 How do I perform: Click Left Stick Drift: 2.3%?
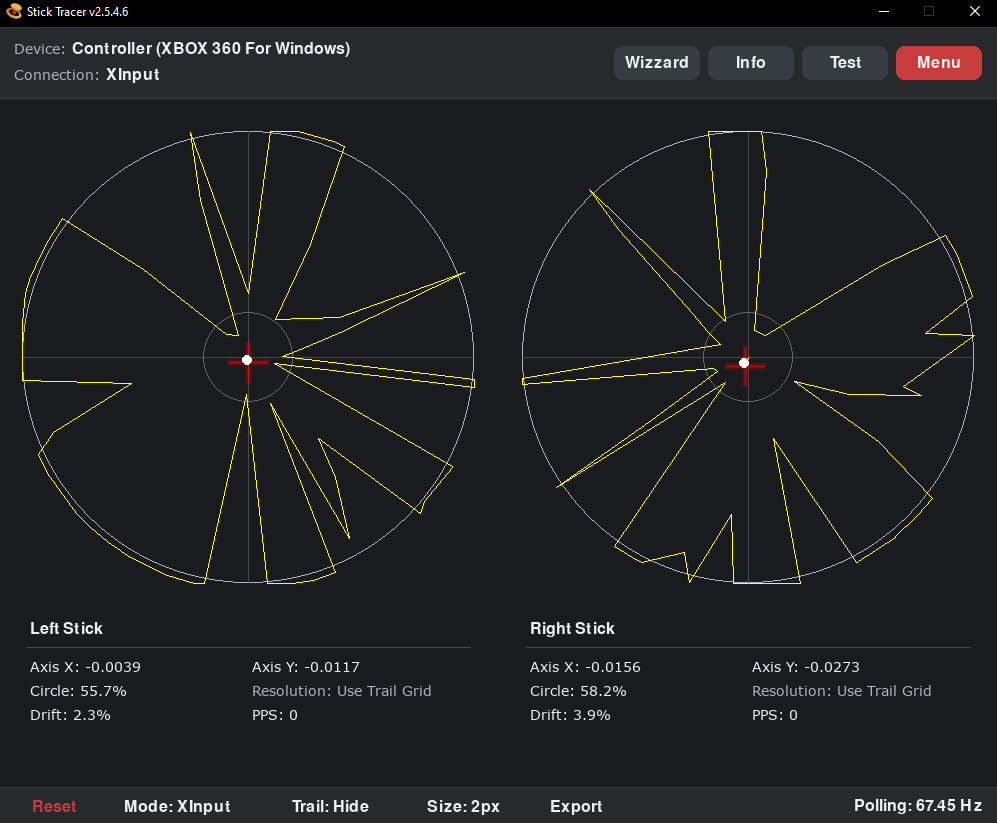coord(70,716)
